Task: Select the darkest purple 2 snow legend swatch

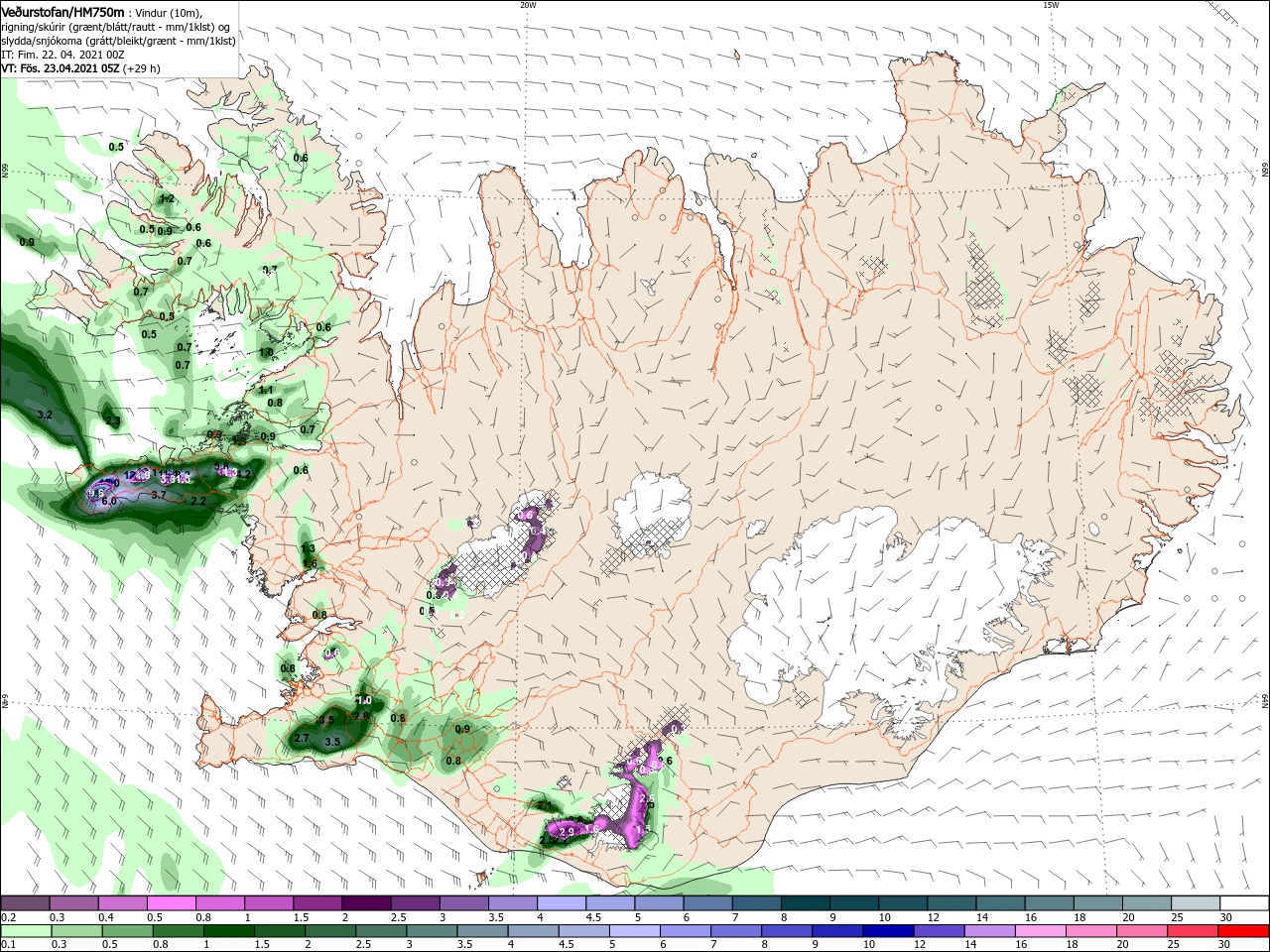Action: (366, 903)
